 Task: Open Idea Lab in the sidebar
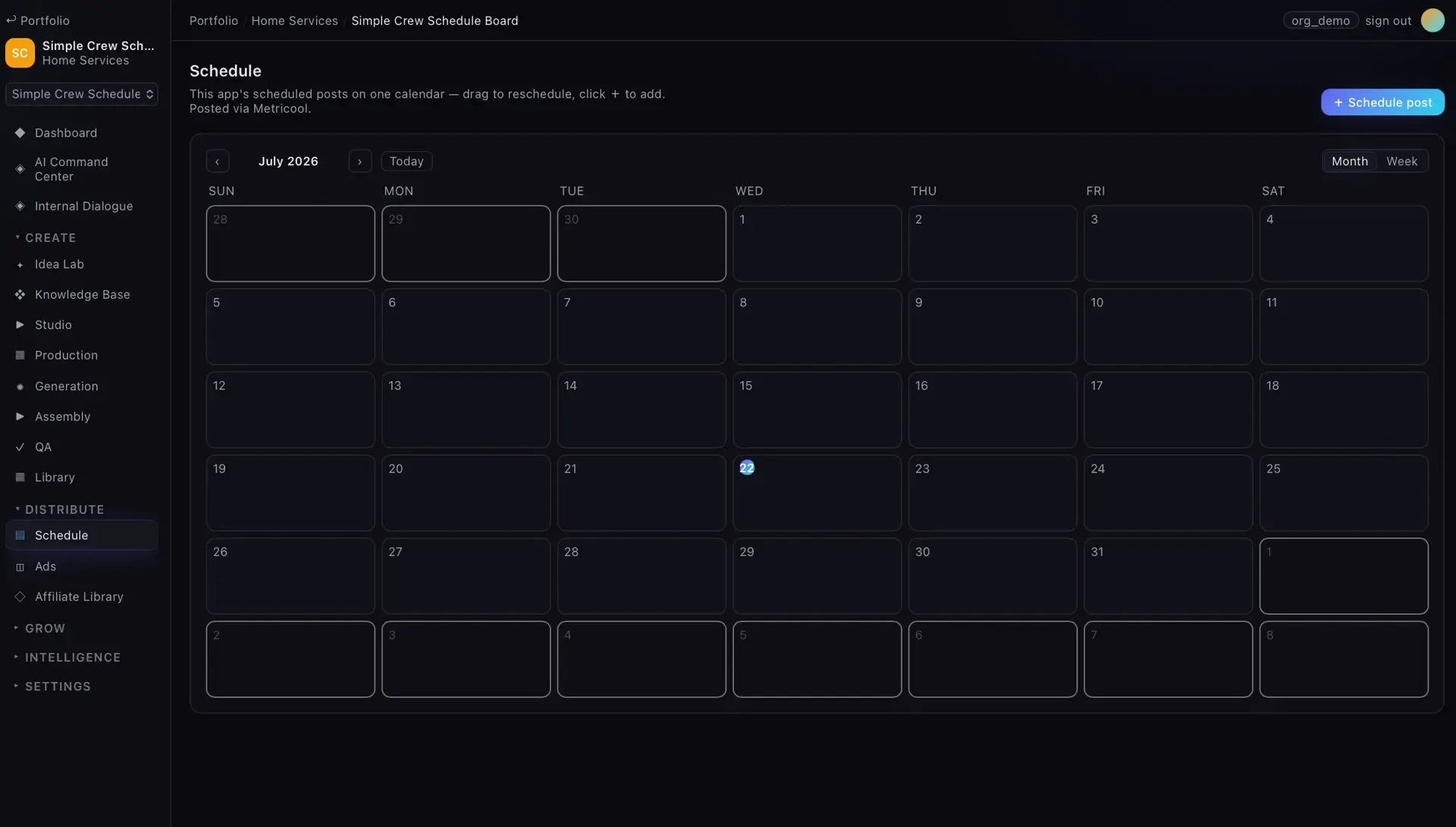(x=82, y=265)
